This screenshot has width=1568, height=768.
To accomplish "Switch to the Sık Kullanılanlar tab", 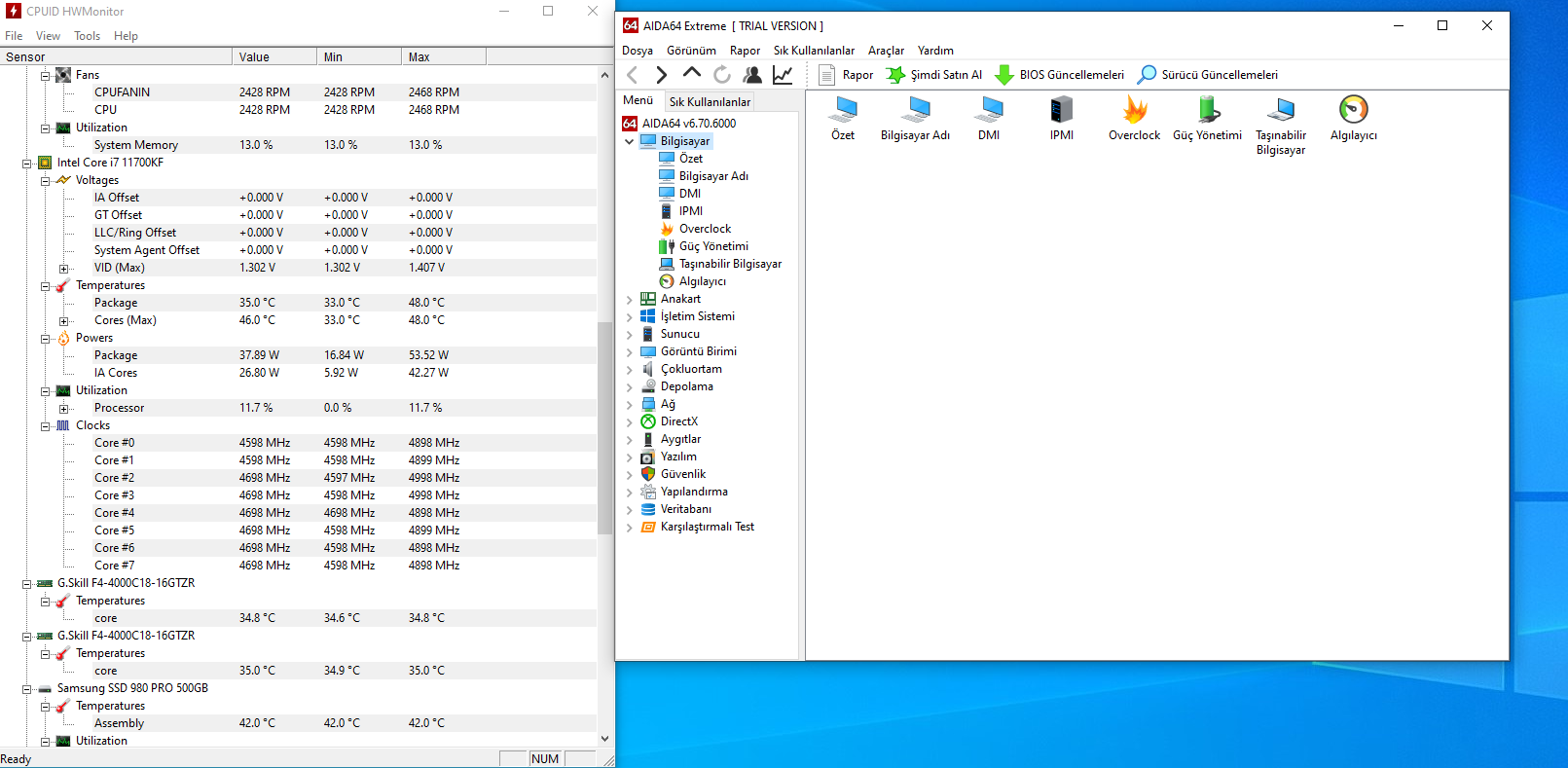I will tap(710, 101).
